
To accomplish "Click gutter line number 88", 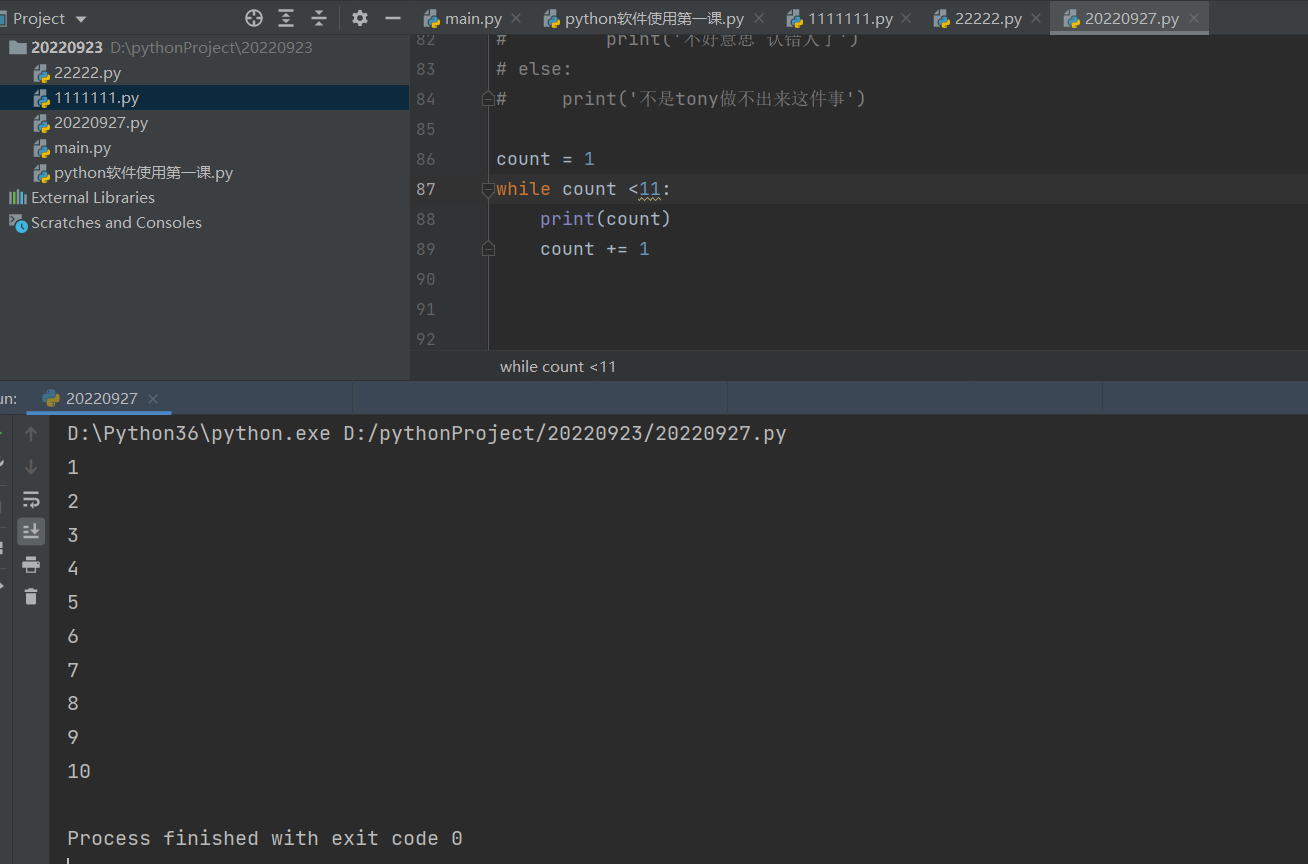I will [x=426, y=219].
